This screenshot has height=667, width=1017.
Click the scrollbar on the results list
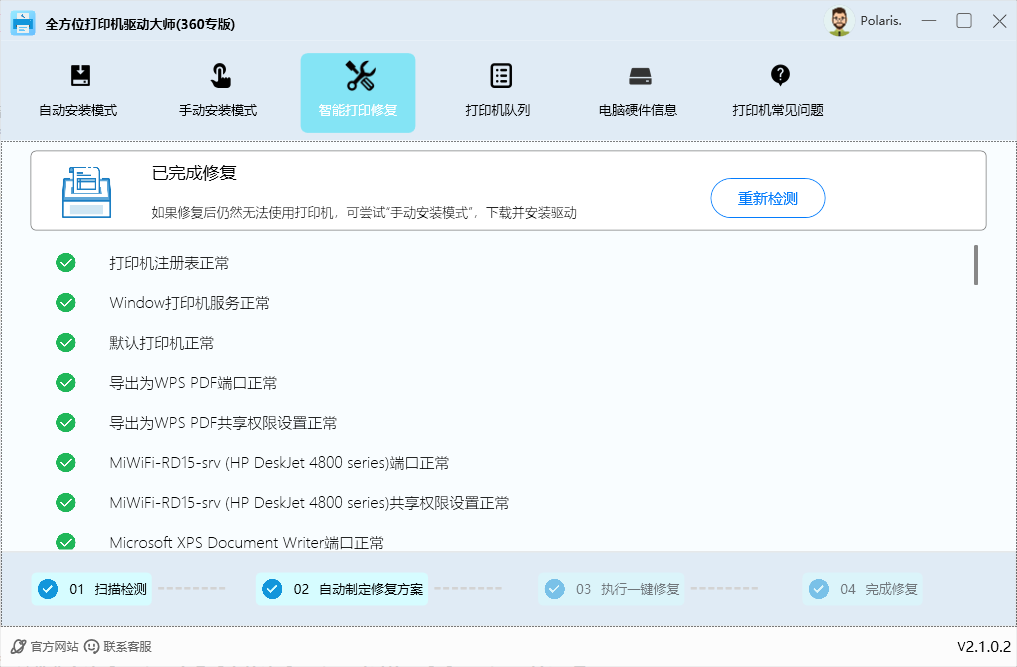point(977,265)
